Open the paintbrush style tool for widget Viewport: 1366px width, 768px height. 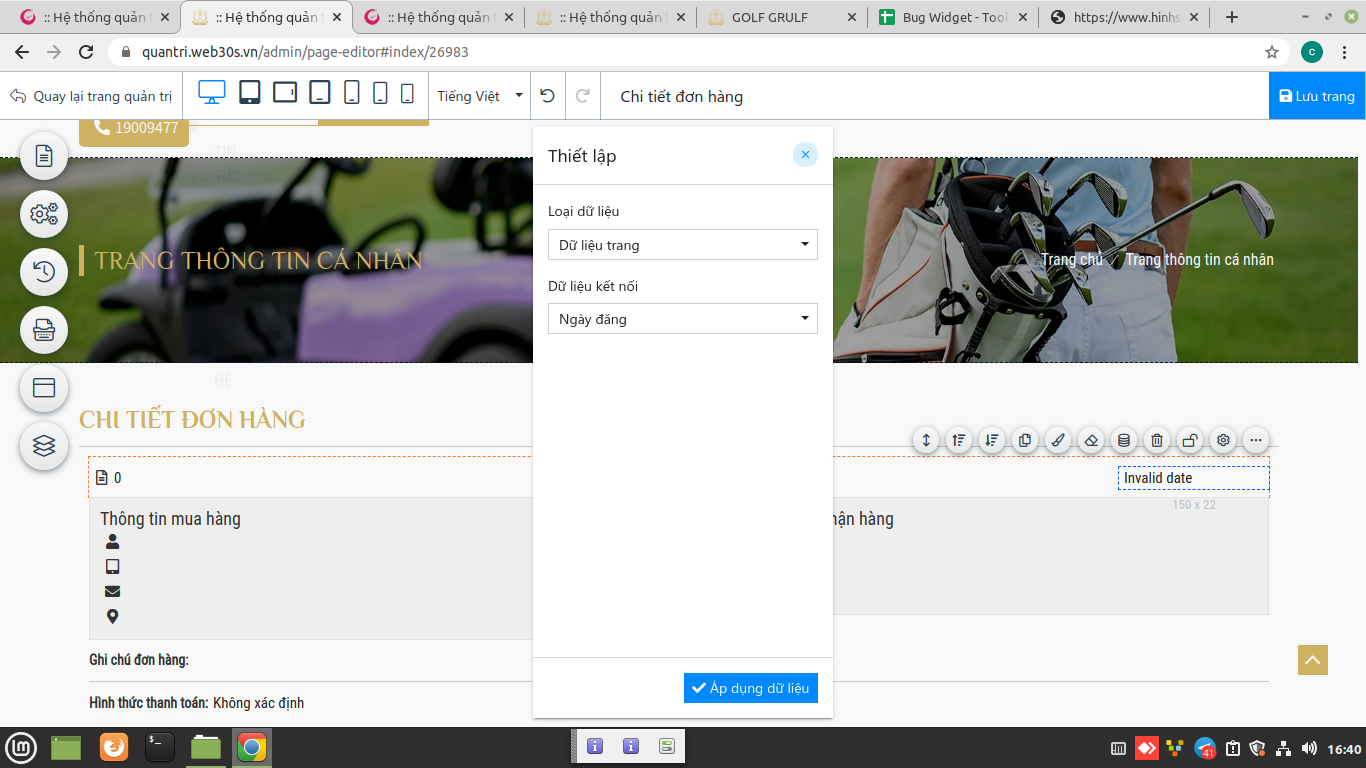click(1058, 440)
